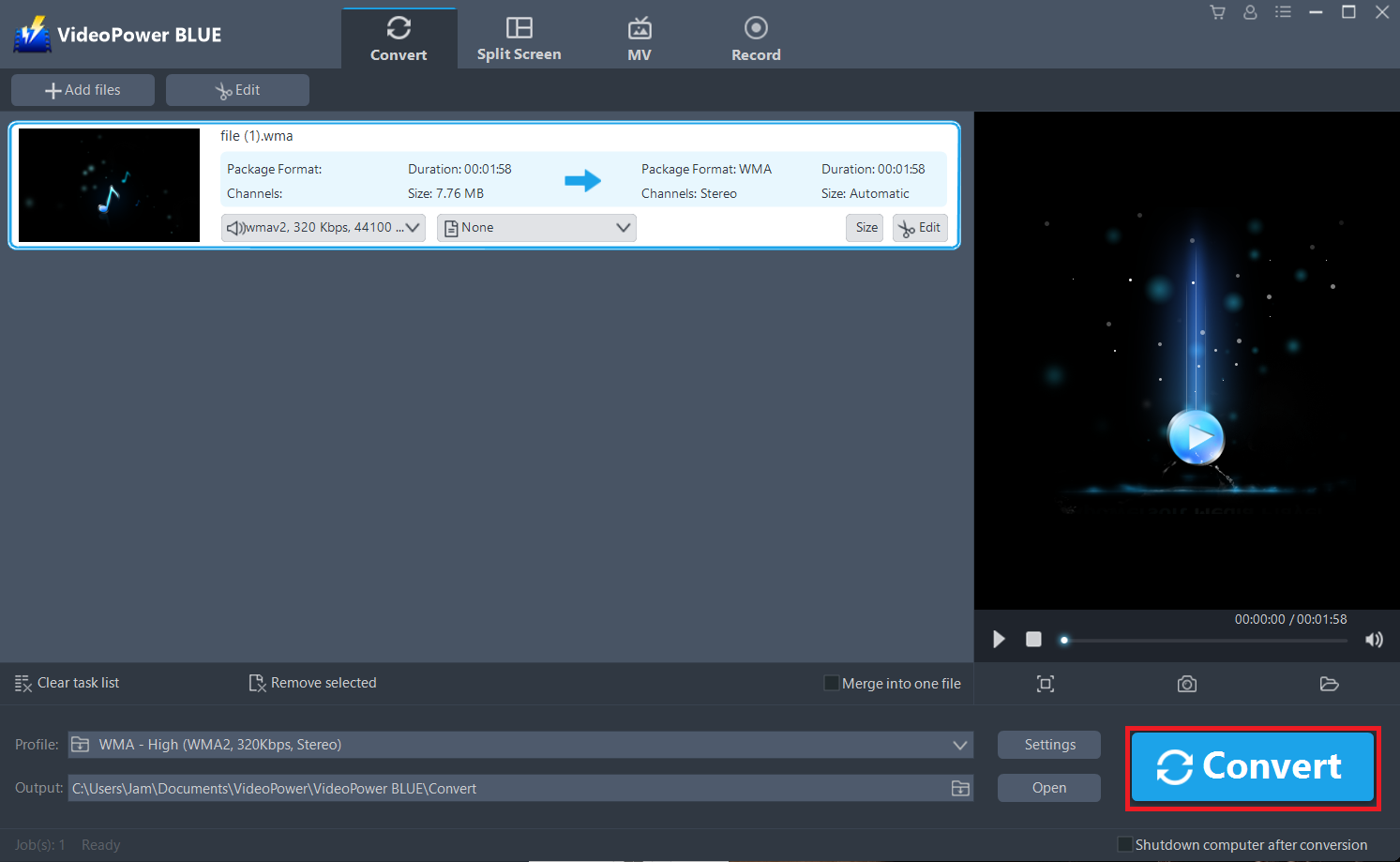Open the Edit trim tool for file (1).wma
Viewport: 1400px width, 862px height.
pos(919,227)
